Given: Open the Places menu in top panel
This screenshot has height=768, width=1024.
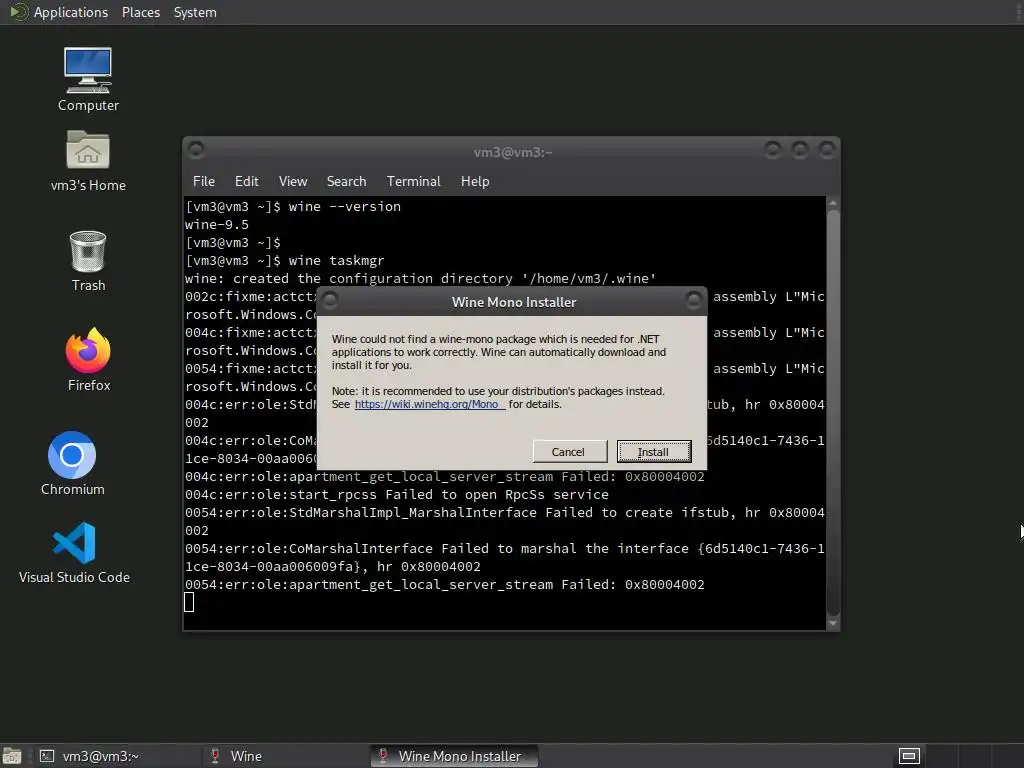Looking at the screenshot, I should [x=140, y=12].
